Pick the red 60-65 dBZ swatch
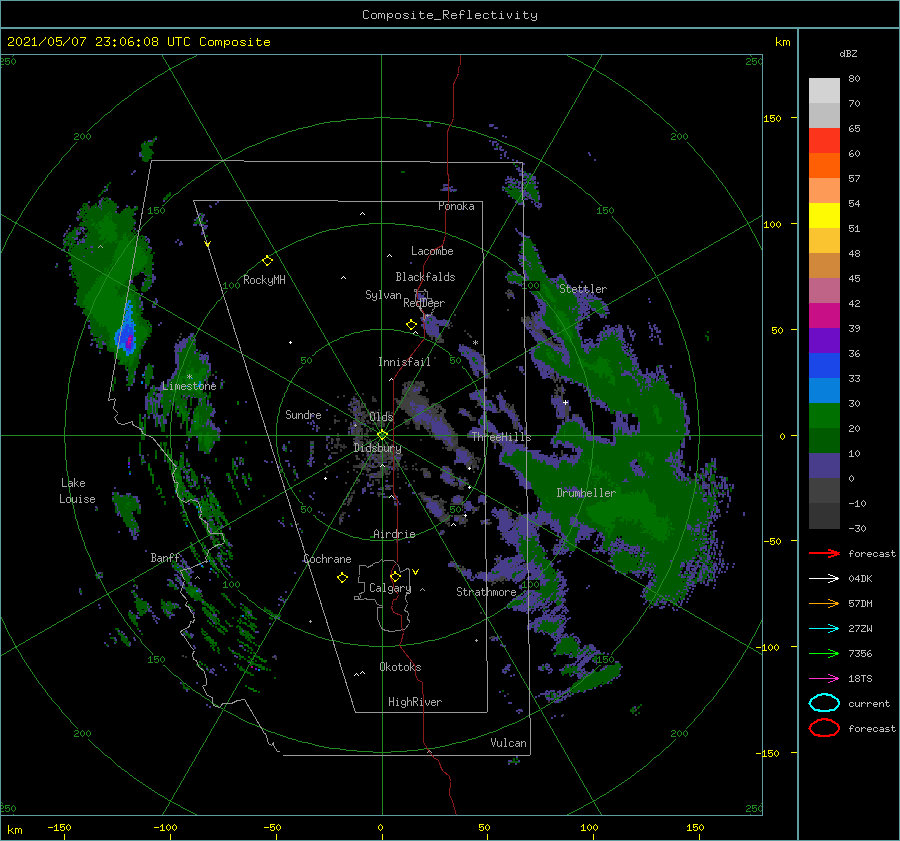900x841 pixels. pos(824,141)
